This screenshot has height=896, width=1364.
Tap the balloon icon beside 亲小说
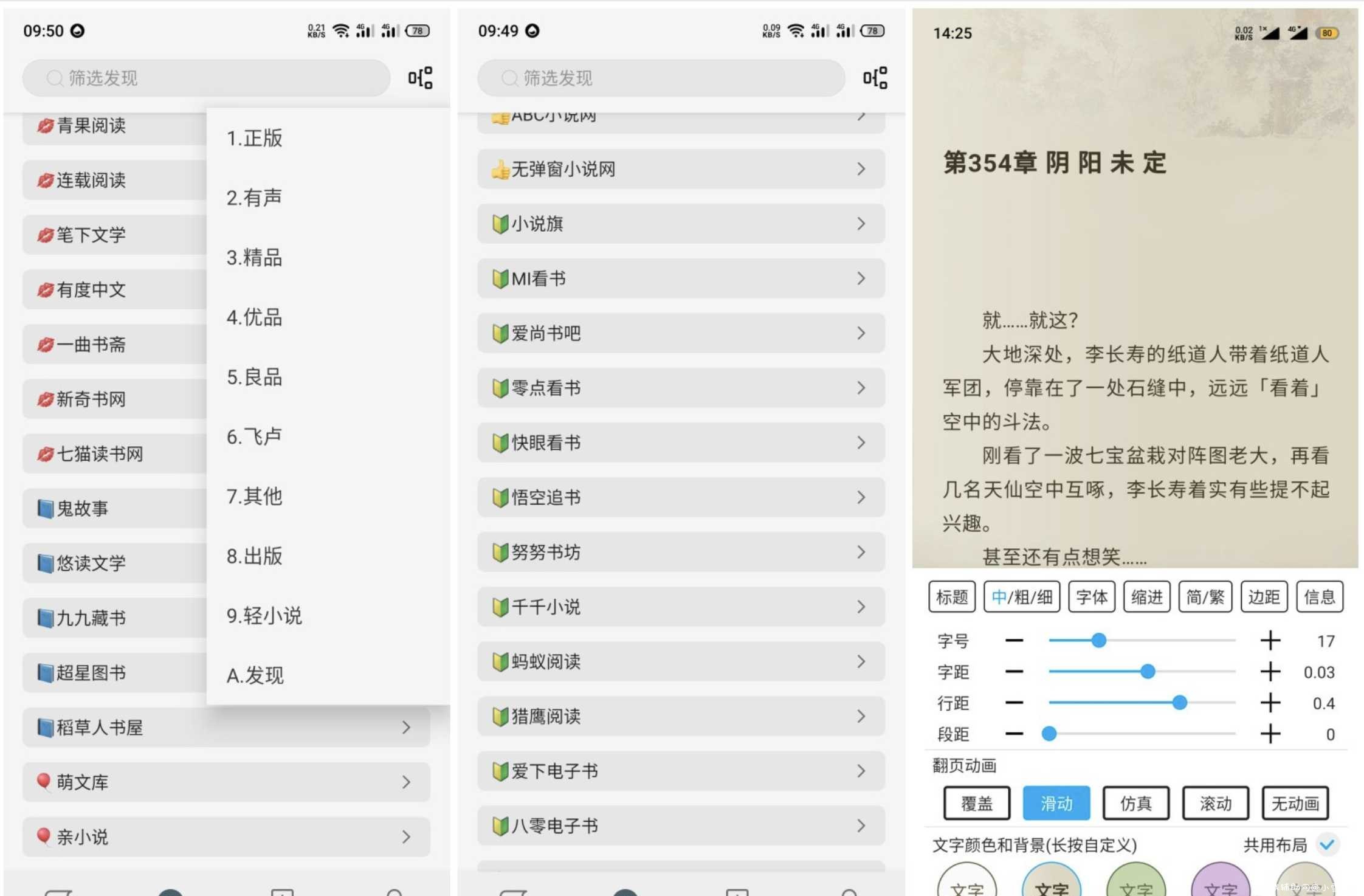[44, 836]
